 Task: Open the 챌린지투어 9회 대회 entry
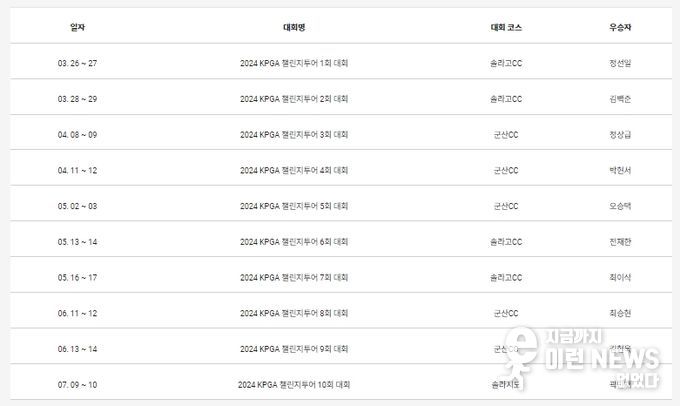click(x=294, y=349)
